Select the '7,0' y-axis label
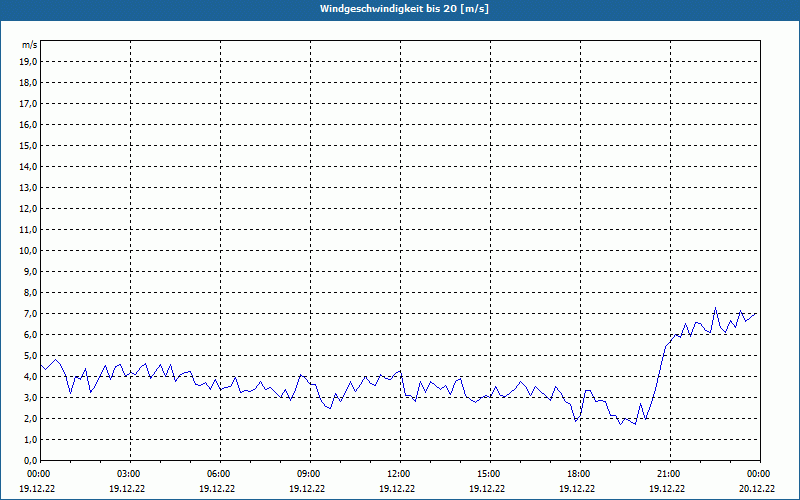 pyautogui.click(x=30, y=313)
